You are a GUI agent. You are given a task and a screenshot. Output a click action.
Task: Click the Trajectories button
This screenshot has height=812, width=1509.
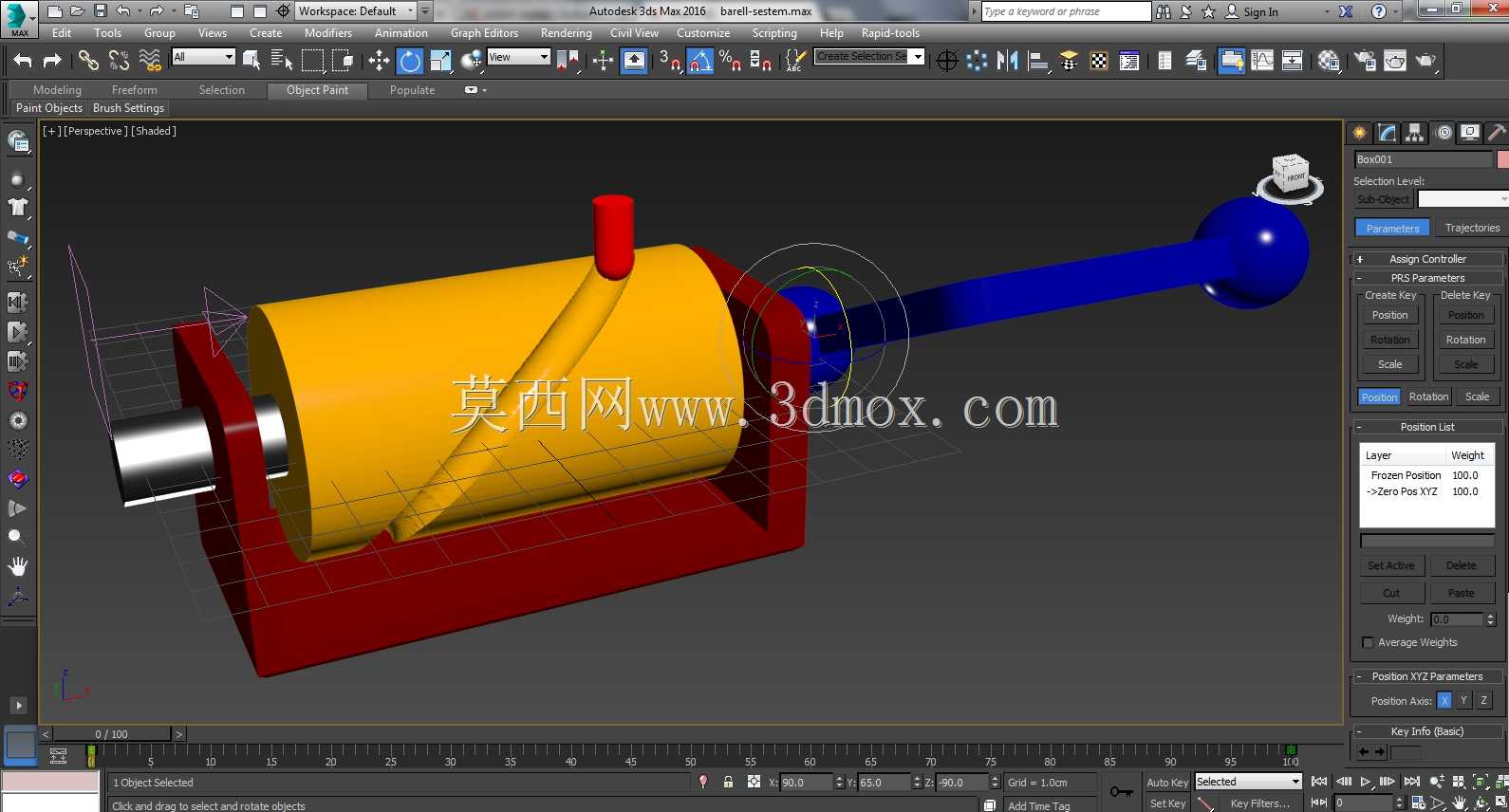tap(1472, 228)
